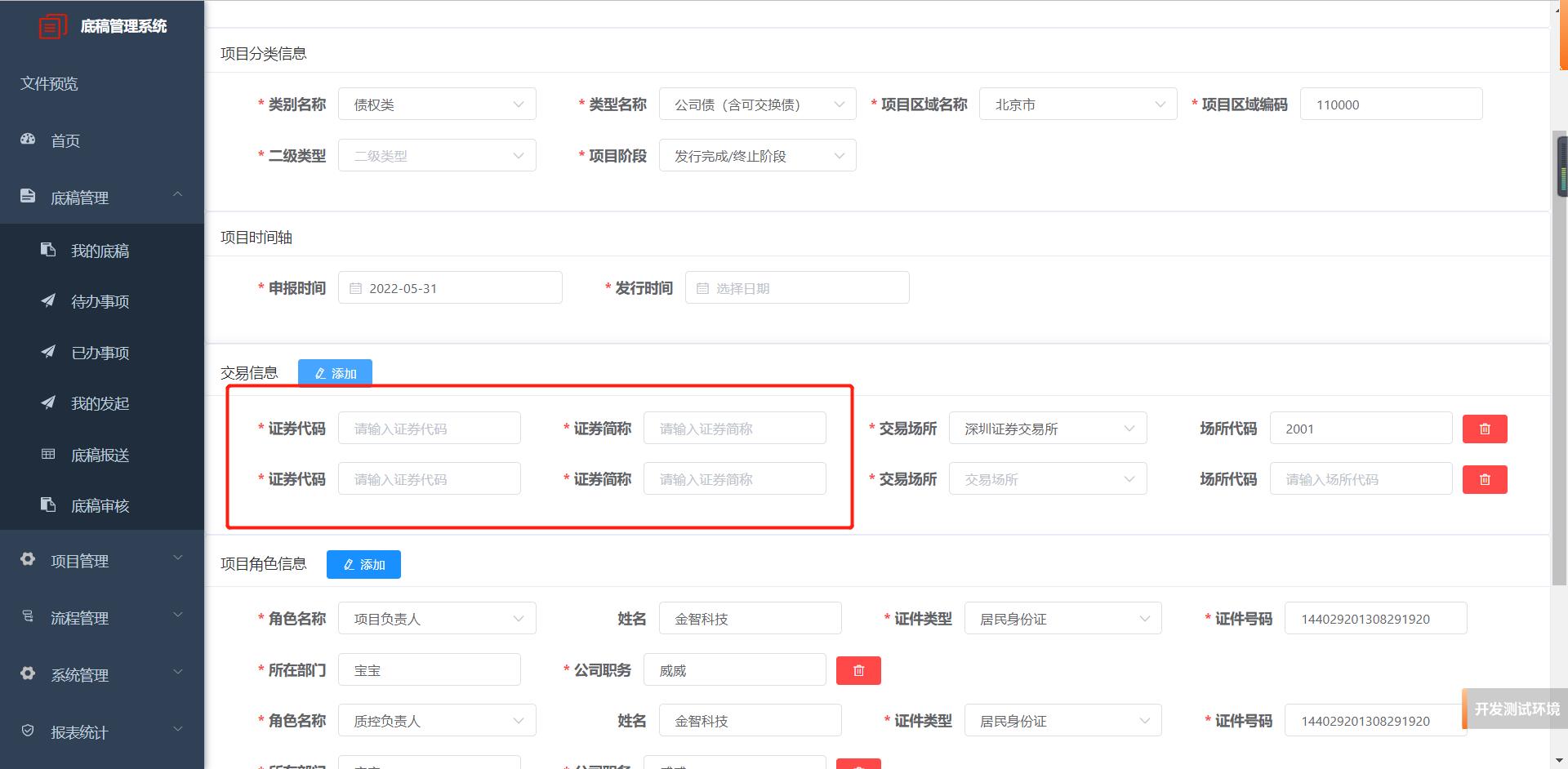The height and width of the screenshot is (769, 1568).
Task: Delete the 项目负责人 role row
Action: pos(858,670)
